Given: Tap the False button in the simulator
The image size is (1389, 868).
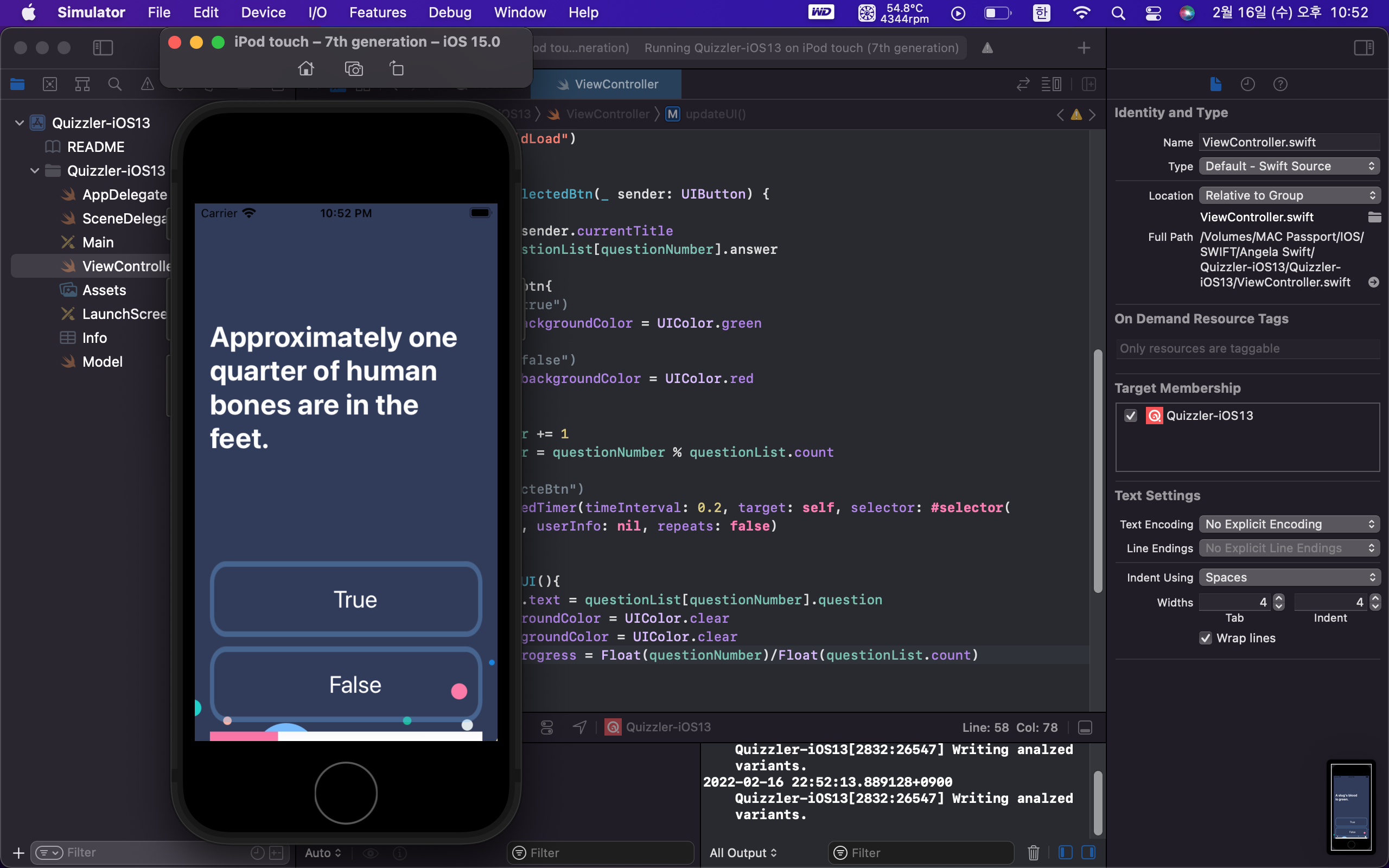Looking at the screenshot, I should 346,684.
